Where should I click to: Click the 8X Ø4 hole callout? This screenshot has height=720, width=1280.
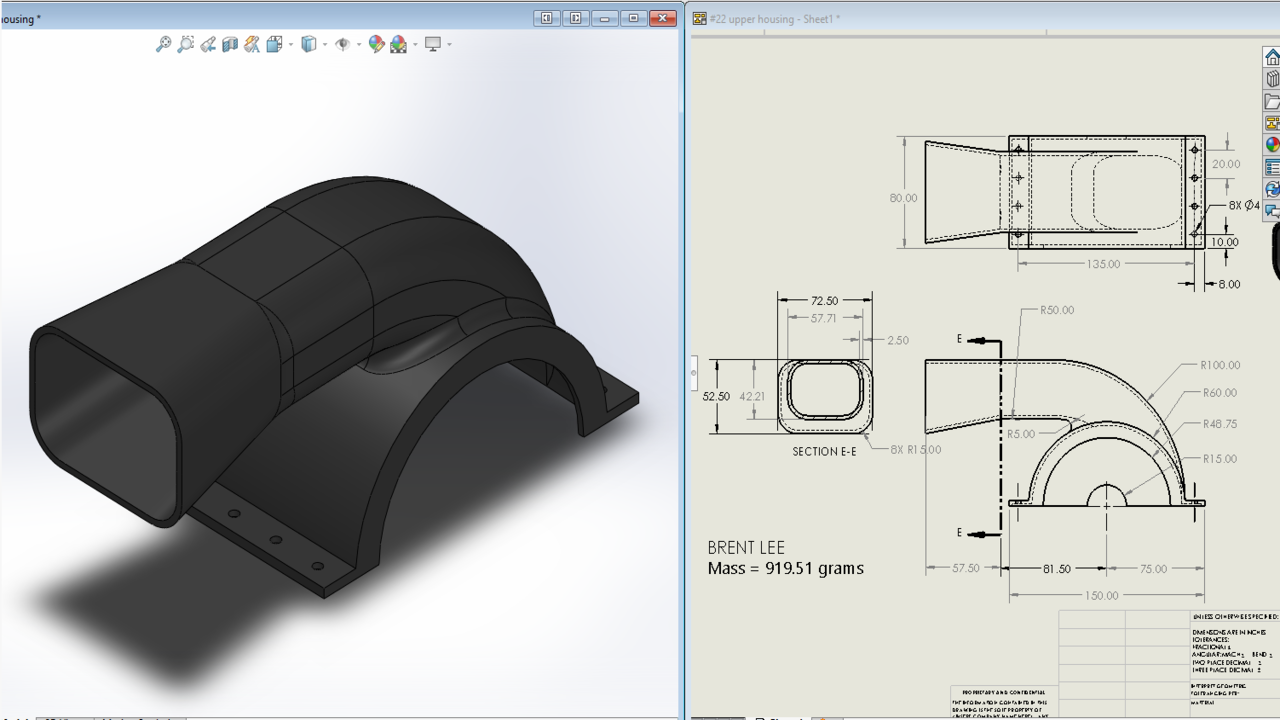tap(1245, 205)
